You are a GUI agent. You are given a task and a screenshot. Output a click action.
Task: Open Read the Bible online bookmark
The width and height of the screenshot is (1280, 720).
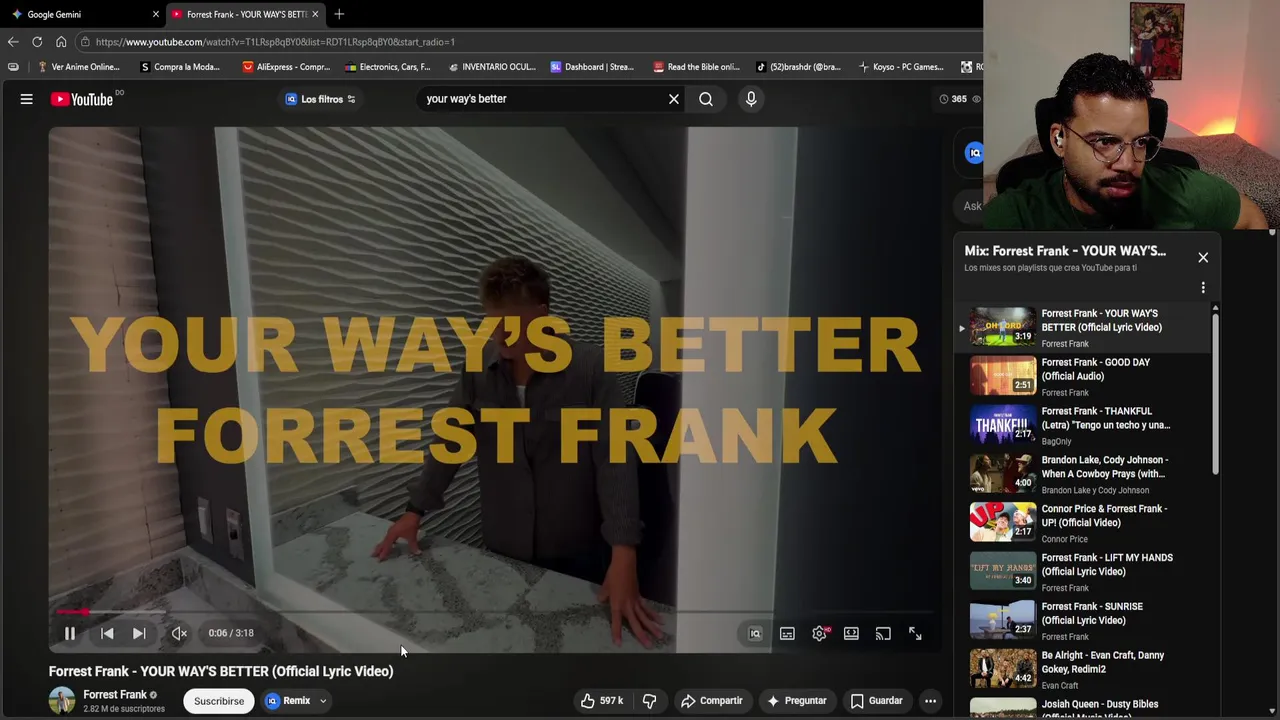696,67
